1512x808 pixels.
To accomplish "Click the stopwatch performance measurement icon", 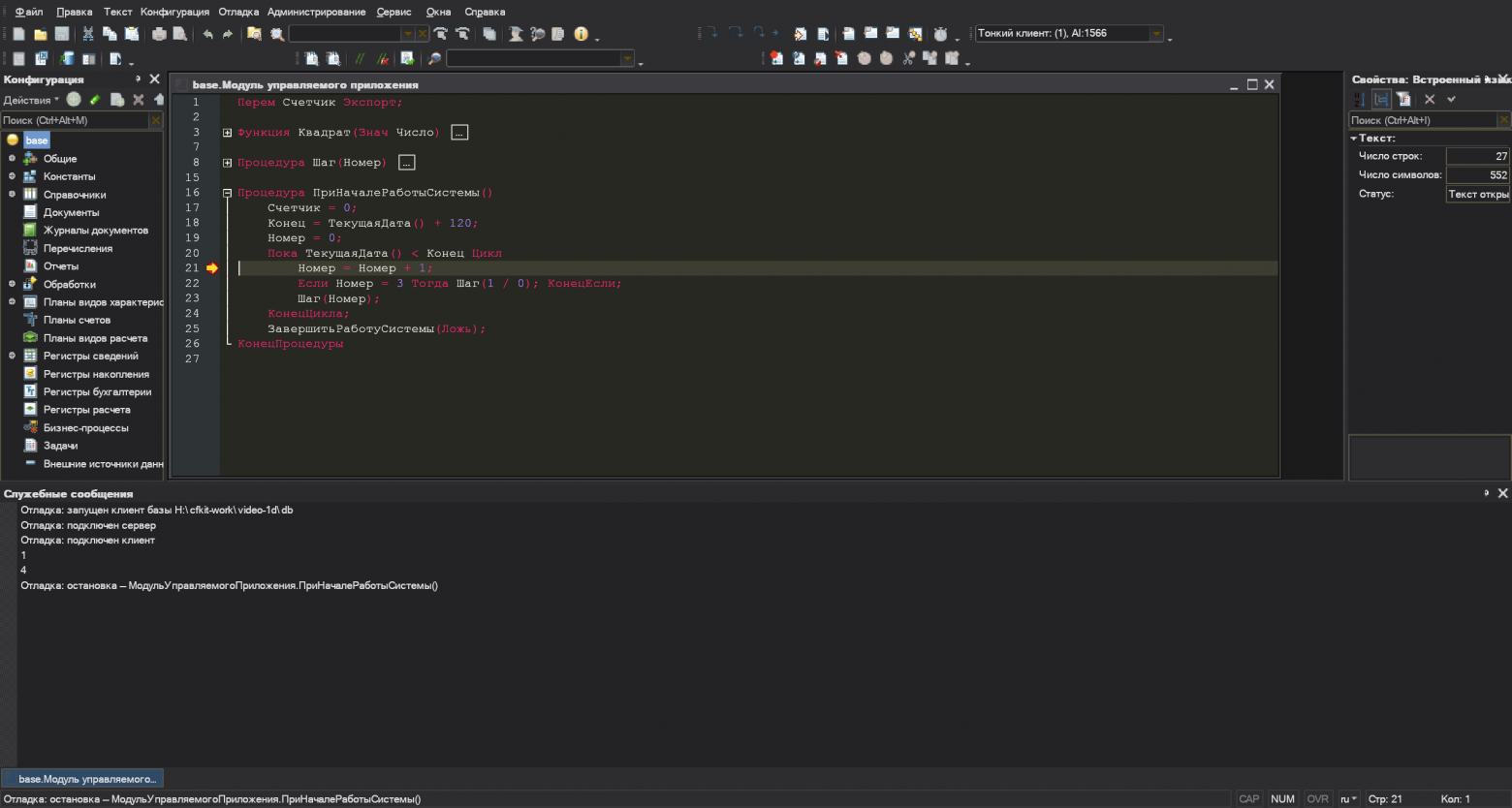I will click(x=940, y=34).
